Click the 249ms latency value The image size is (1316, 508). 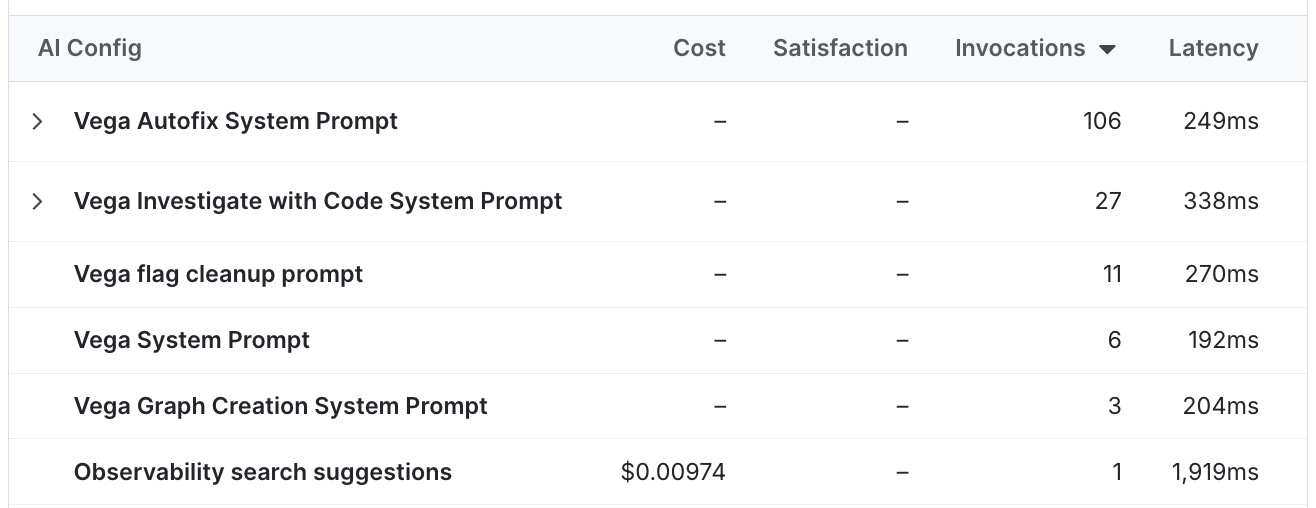click(x=1220, y=121)
